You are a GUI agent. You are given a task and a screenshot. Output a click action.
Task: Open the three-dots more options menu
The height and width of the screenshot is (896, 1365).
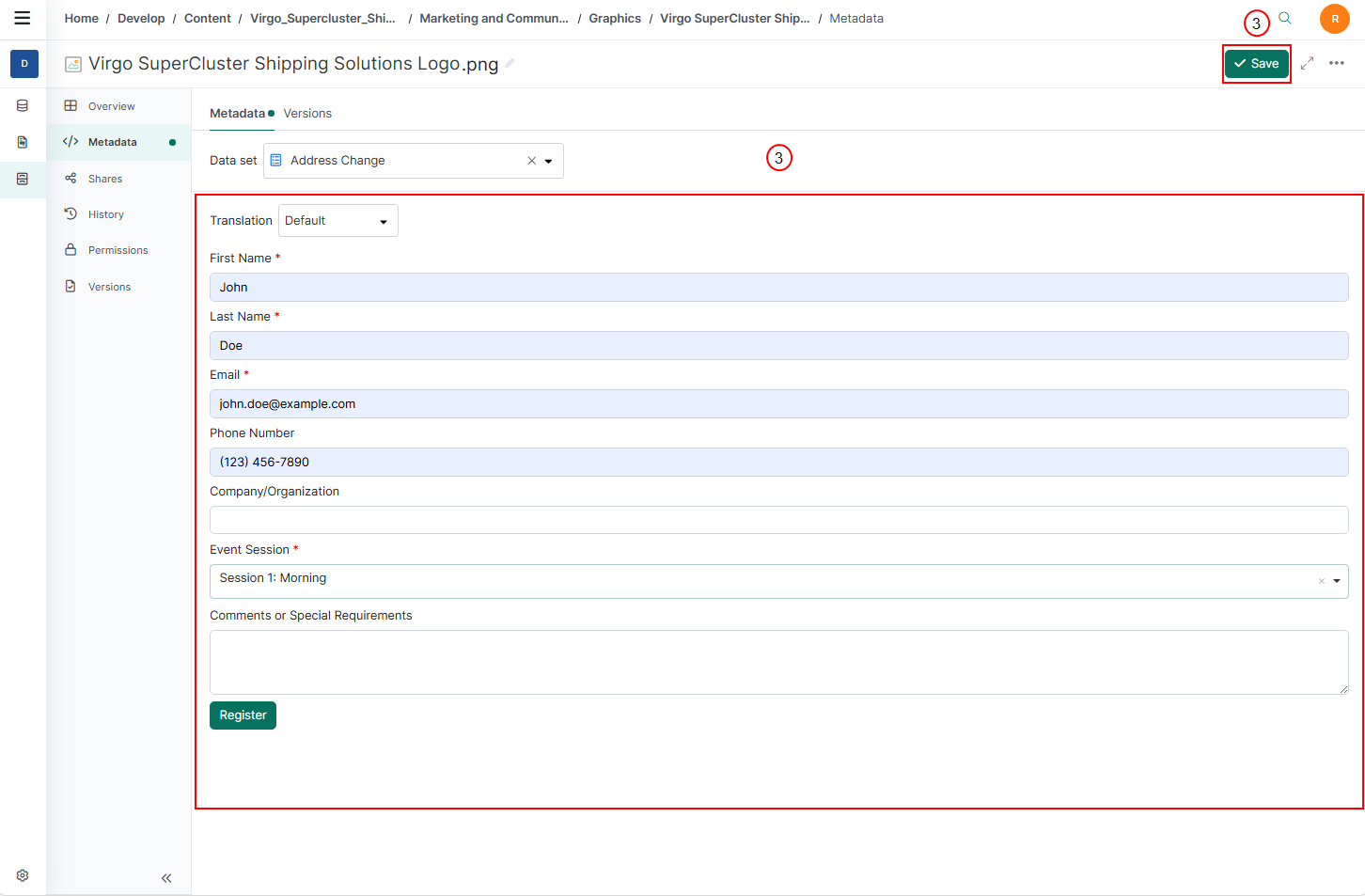(1337, 63)
